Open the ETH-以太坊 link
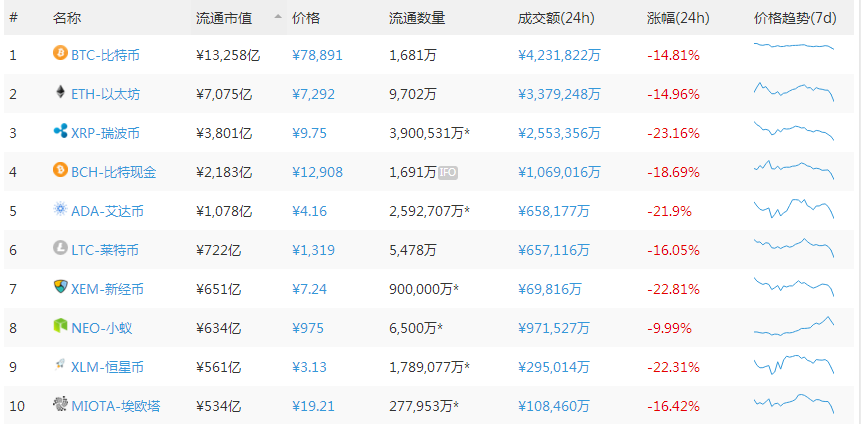The image size is (861, 424). 105,94
